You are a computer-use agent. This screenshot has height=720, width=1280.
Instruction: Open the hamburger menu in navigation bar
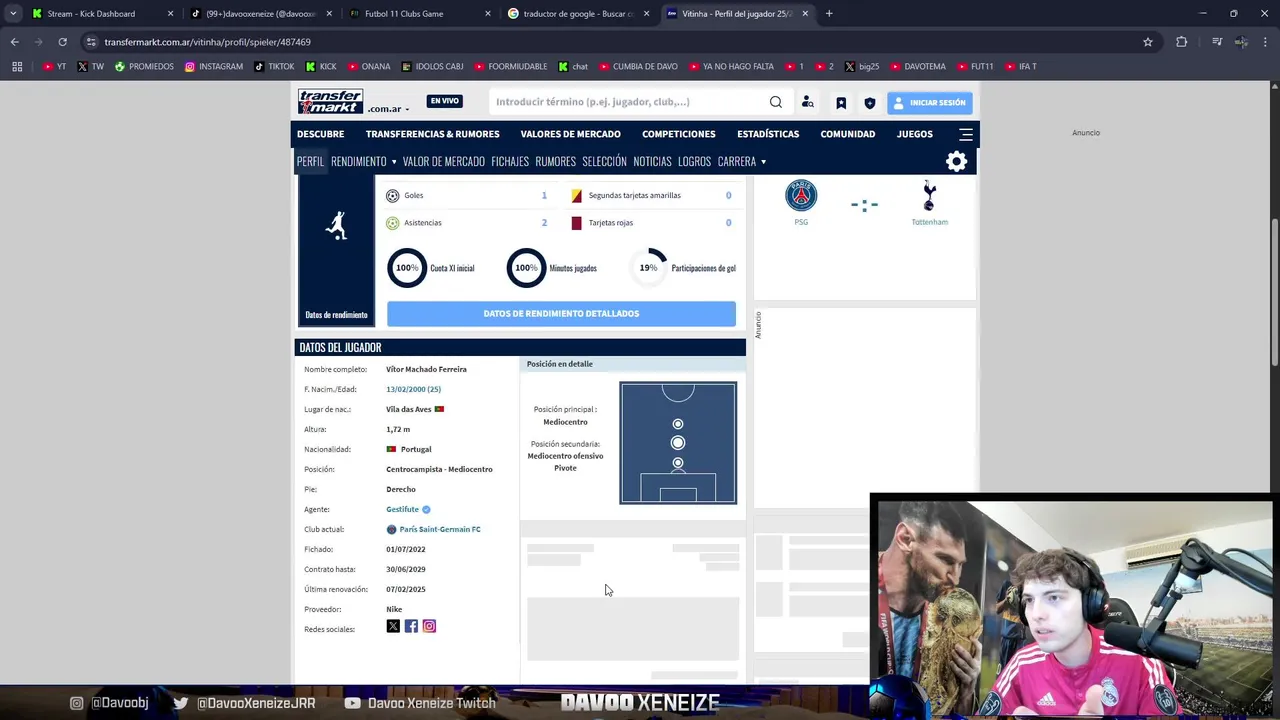coord(966,134)
